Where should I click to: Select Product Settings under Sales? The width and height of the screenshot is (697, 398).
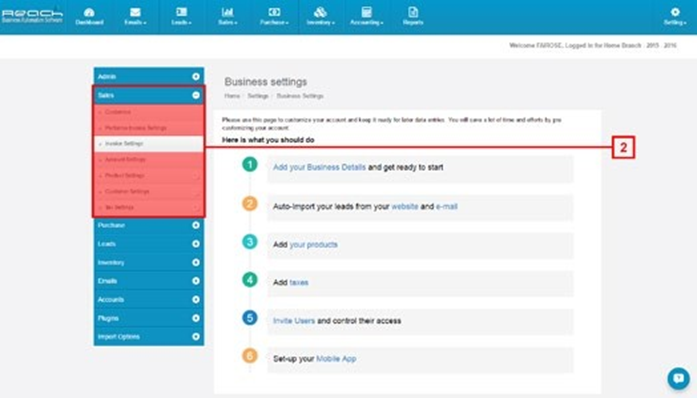(x=149, y=176)
